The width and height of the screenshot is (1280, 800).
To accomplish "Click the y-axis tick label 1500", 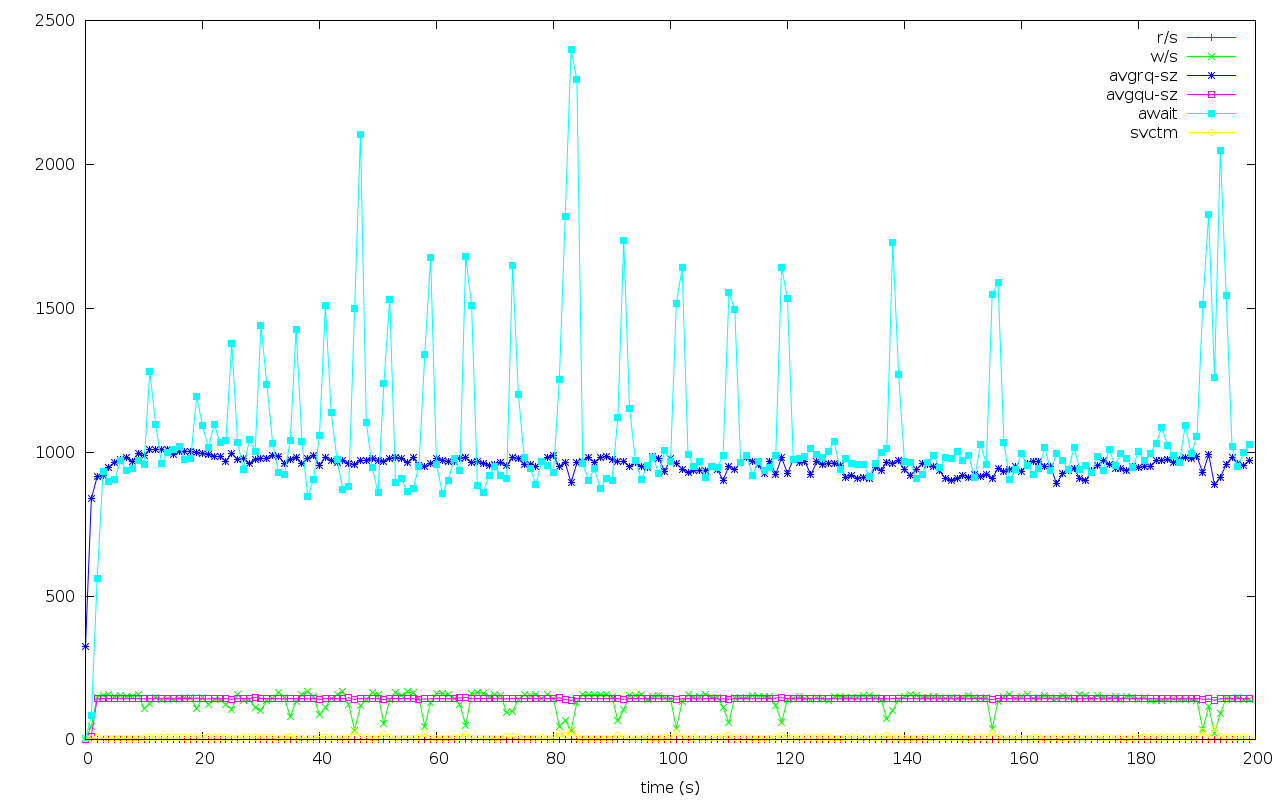I will tap(57, 308).
